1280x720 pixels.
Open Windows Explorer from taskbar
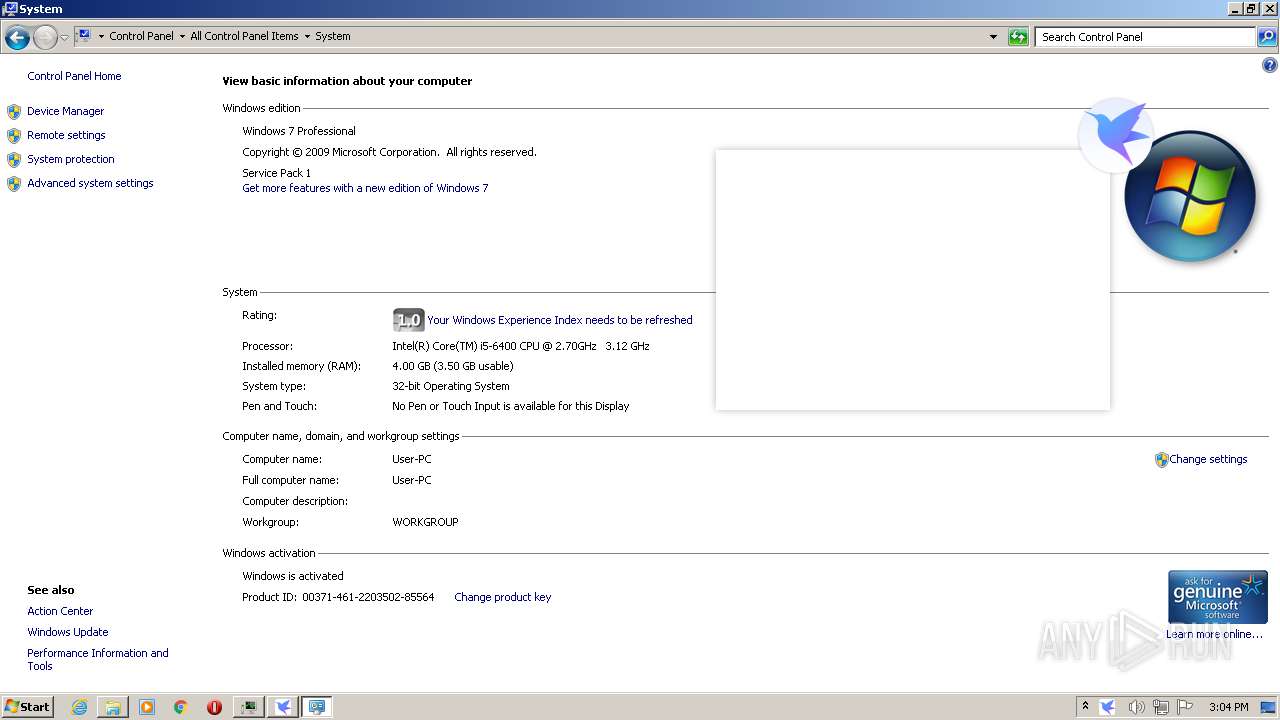pyautogui.click(x=113, y=707)
